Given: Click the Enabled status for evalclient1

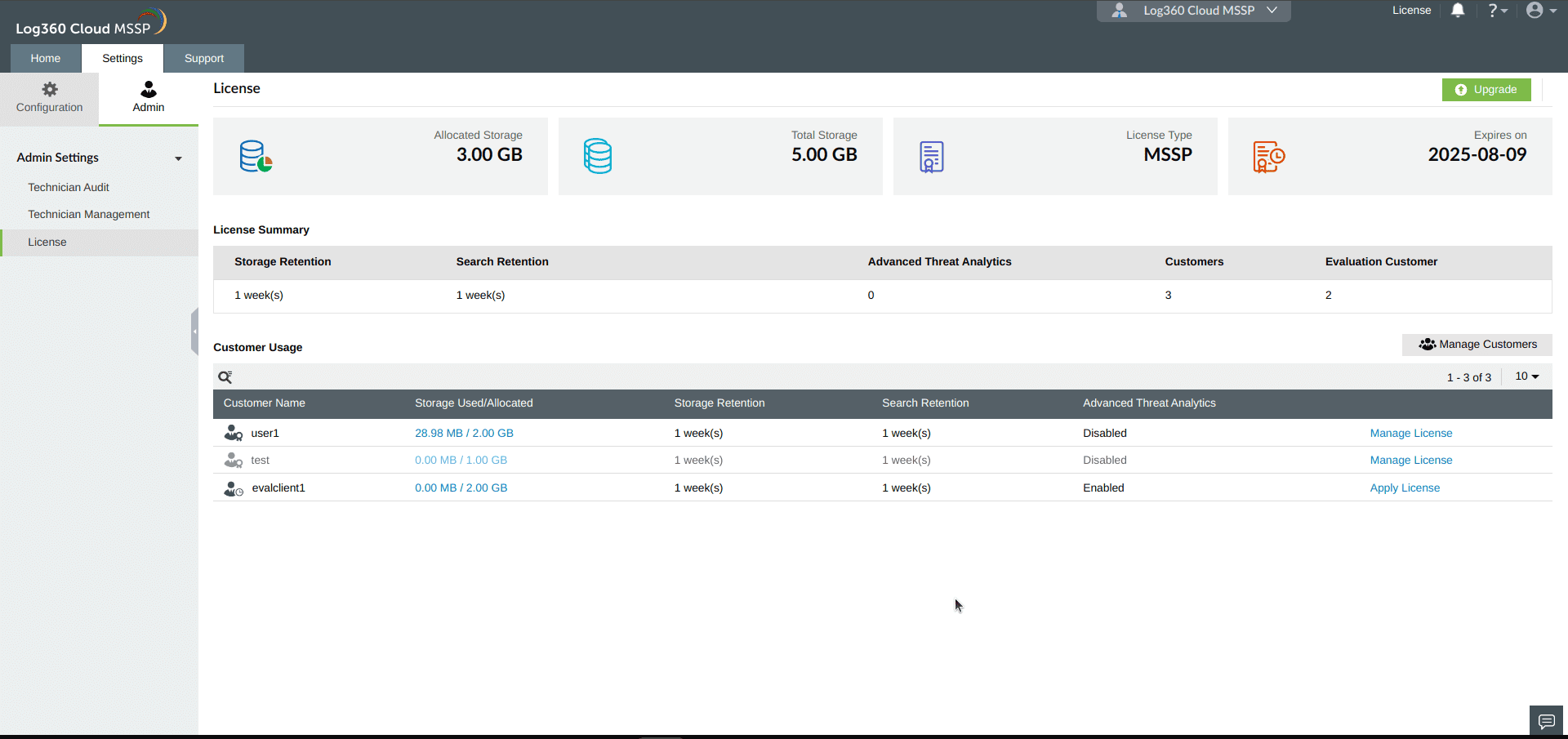Looking at the screenshot, I should coord(1103,488).
